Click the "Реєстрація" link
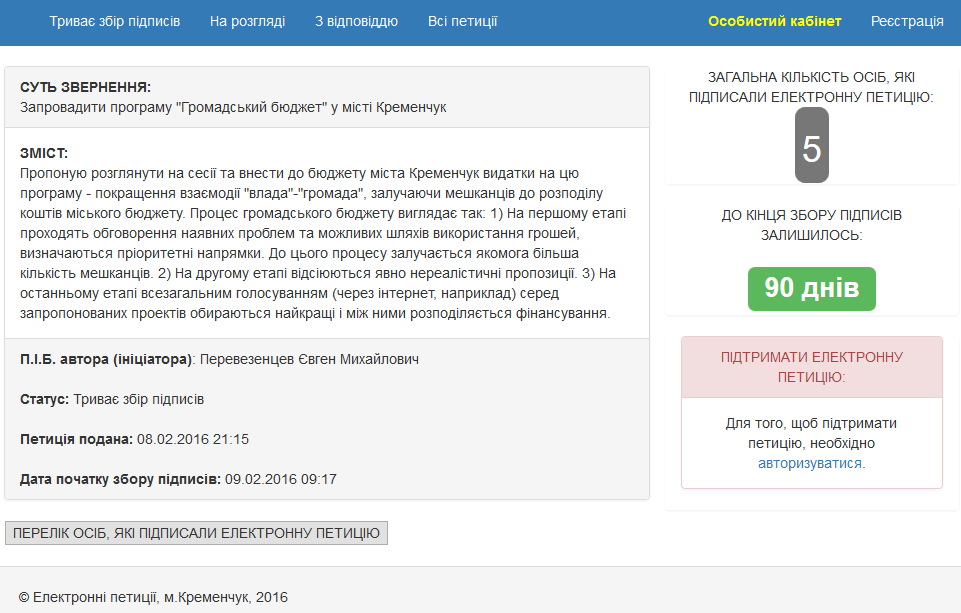This screenshot has height=613, width=961. (907, 21)
